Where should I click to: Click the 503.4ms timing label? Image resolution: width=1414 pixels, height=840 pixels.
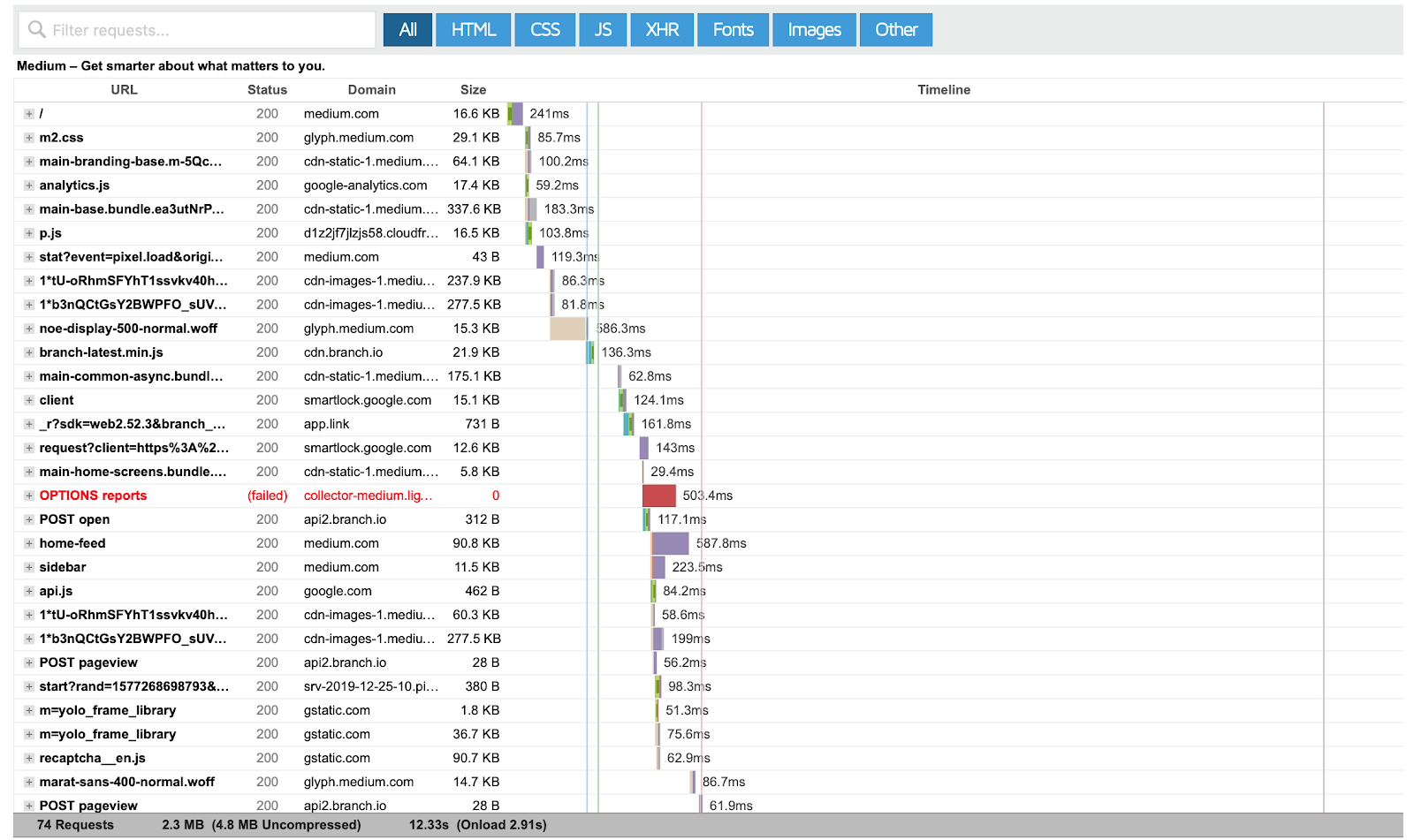click(708, 496)
